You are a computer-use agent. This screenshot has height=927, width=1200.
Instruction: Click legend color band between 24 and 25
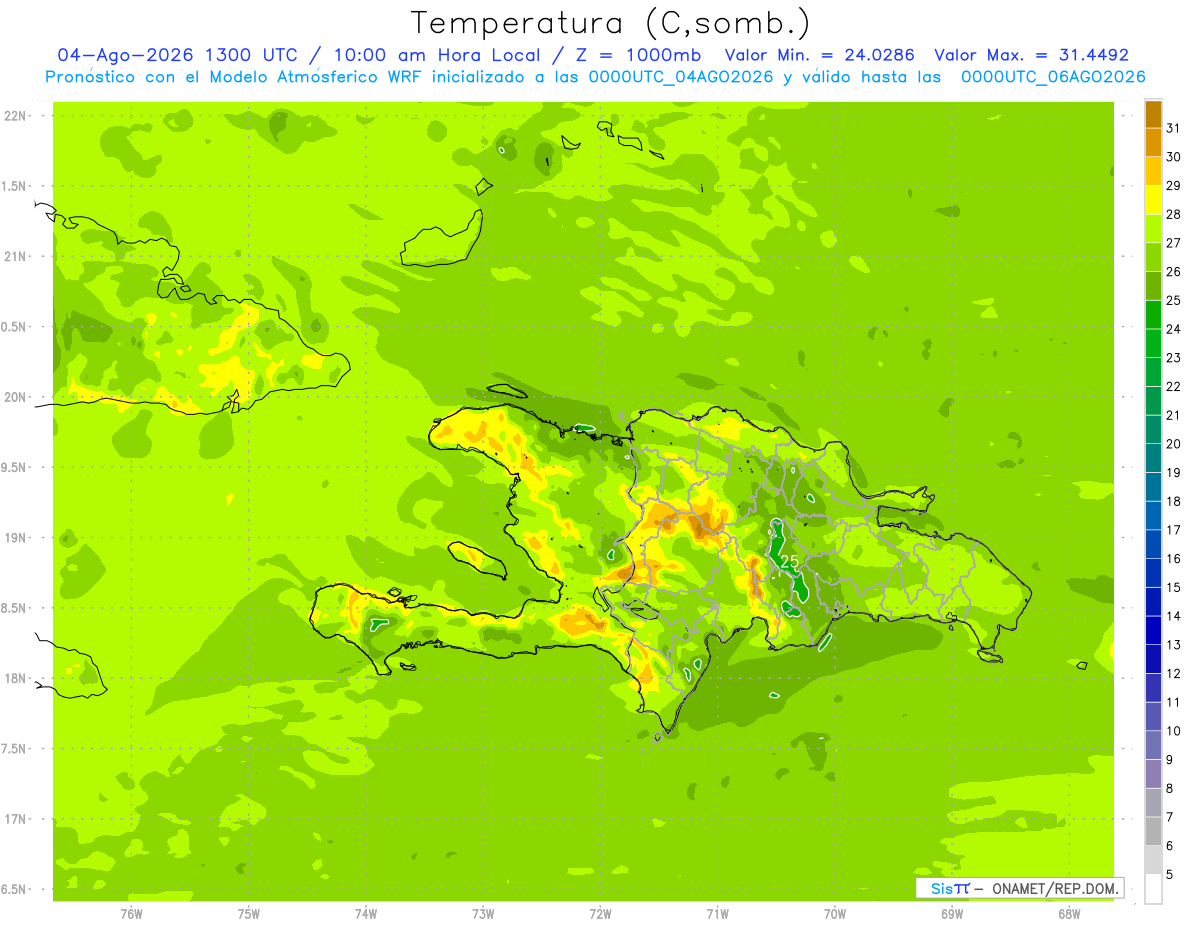coord(1153,315)
